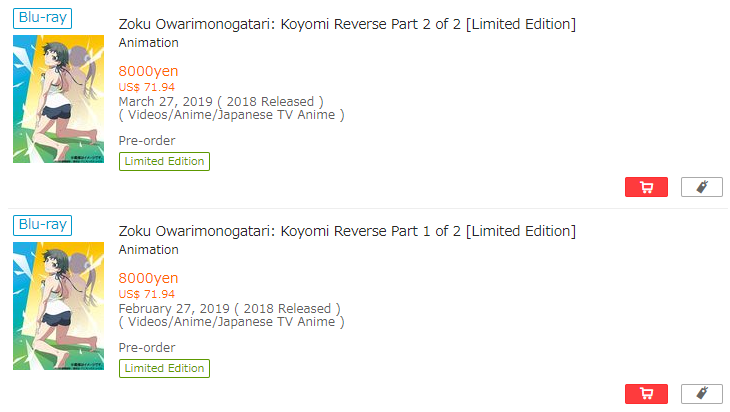Image resolution: width=730 pixels, height=412 pixels.
Task: Click the Blu-ray badge on Part 2 listing
Action: point(42,18)
